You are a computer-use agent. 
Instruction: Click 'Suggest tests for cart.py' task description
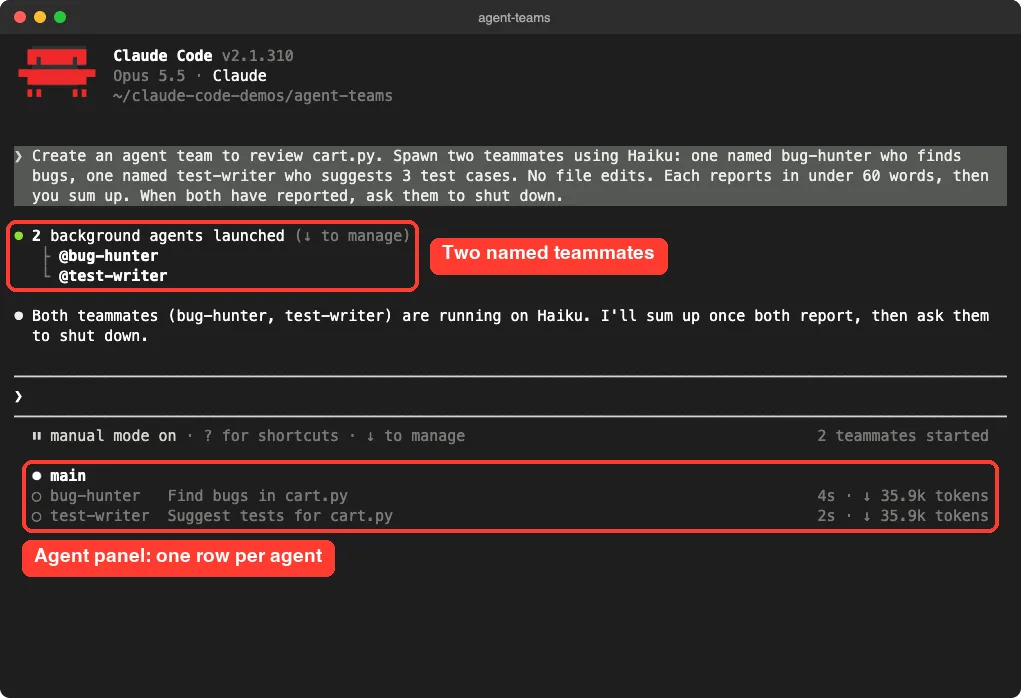click(280, 516)
